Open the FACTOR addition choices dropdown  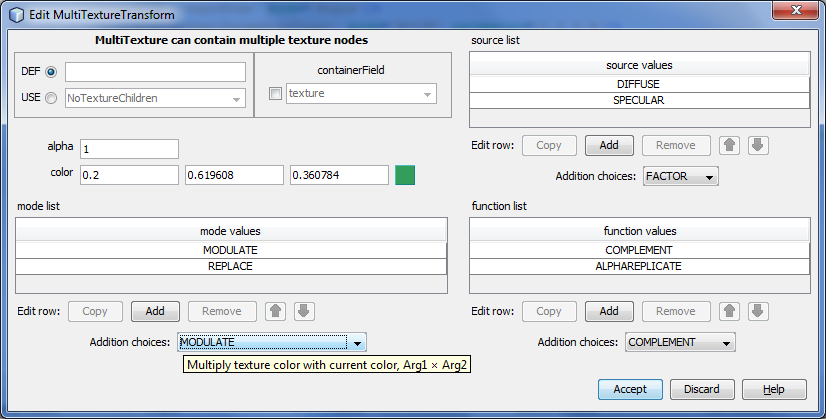tap(681, 177)
